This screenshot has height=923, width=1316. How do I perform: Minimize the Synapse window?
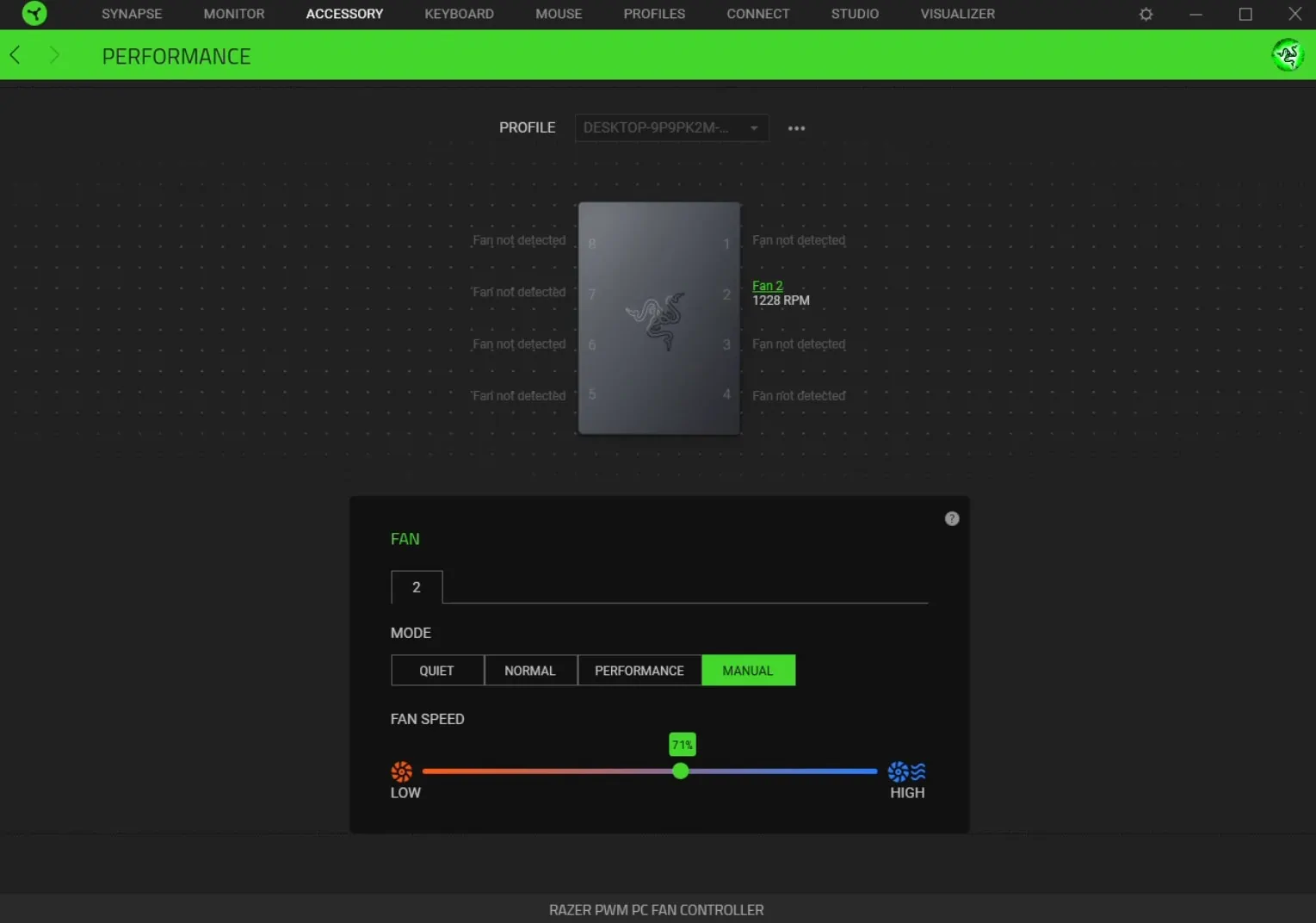point(1196,15)
